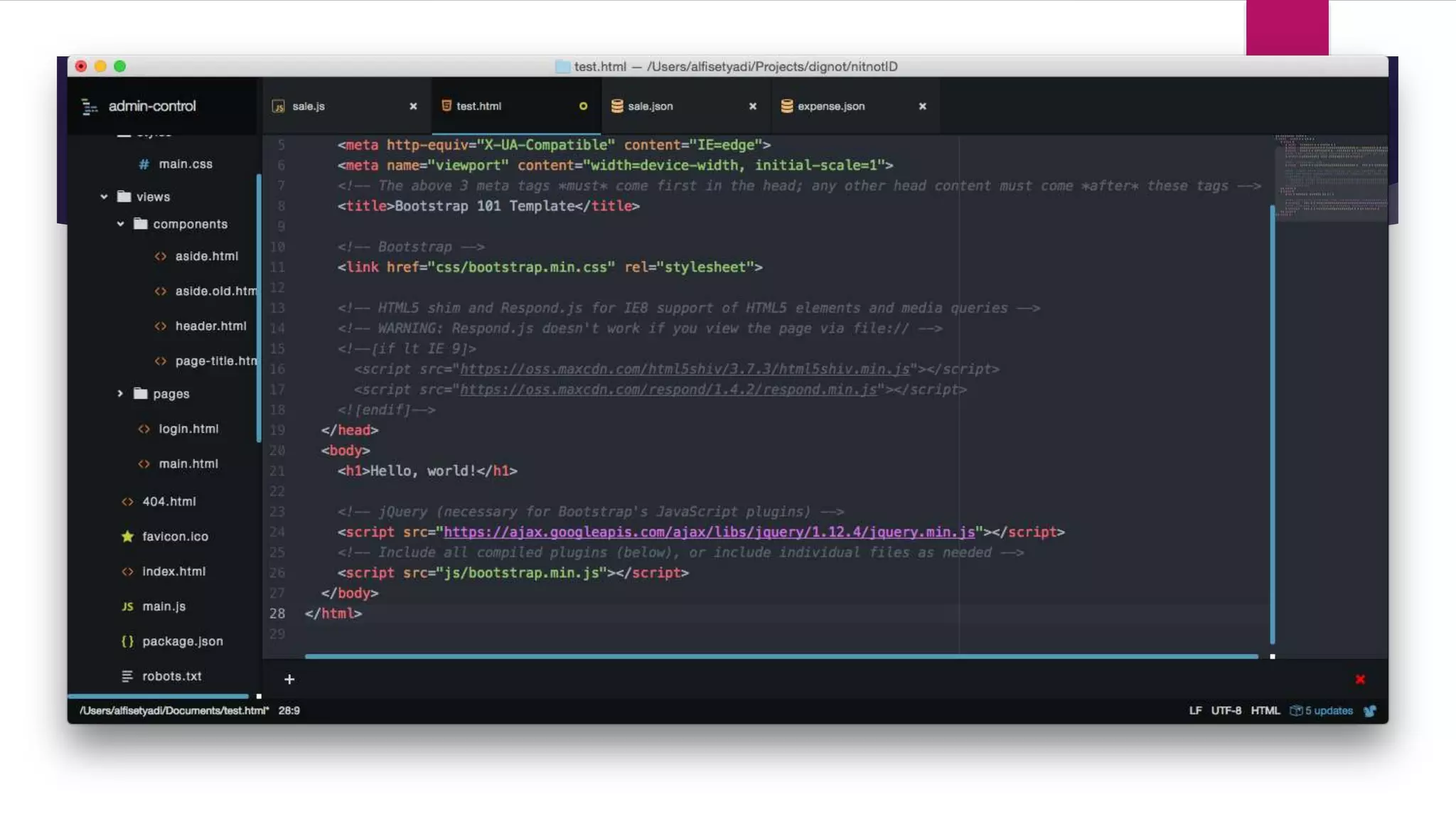Click the admin-control project tree icon
Screen dimensions: 1456x819
pos(90,107)
